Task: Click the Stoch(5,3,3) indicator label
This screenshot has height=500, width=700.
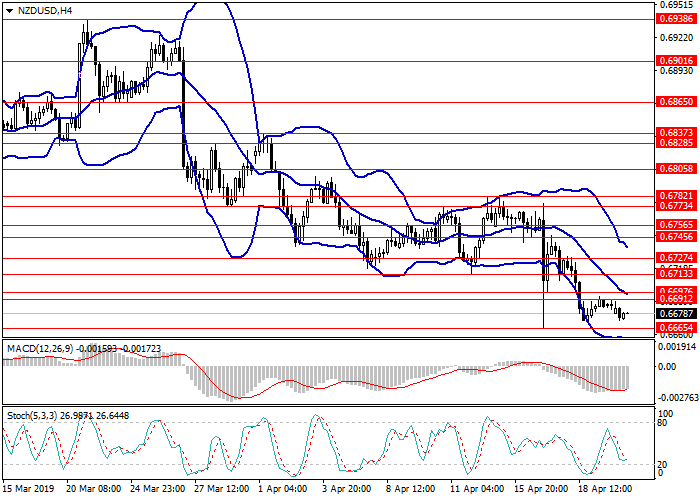Action: pos(32,412)
